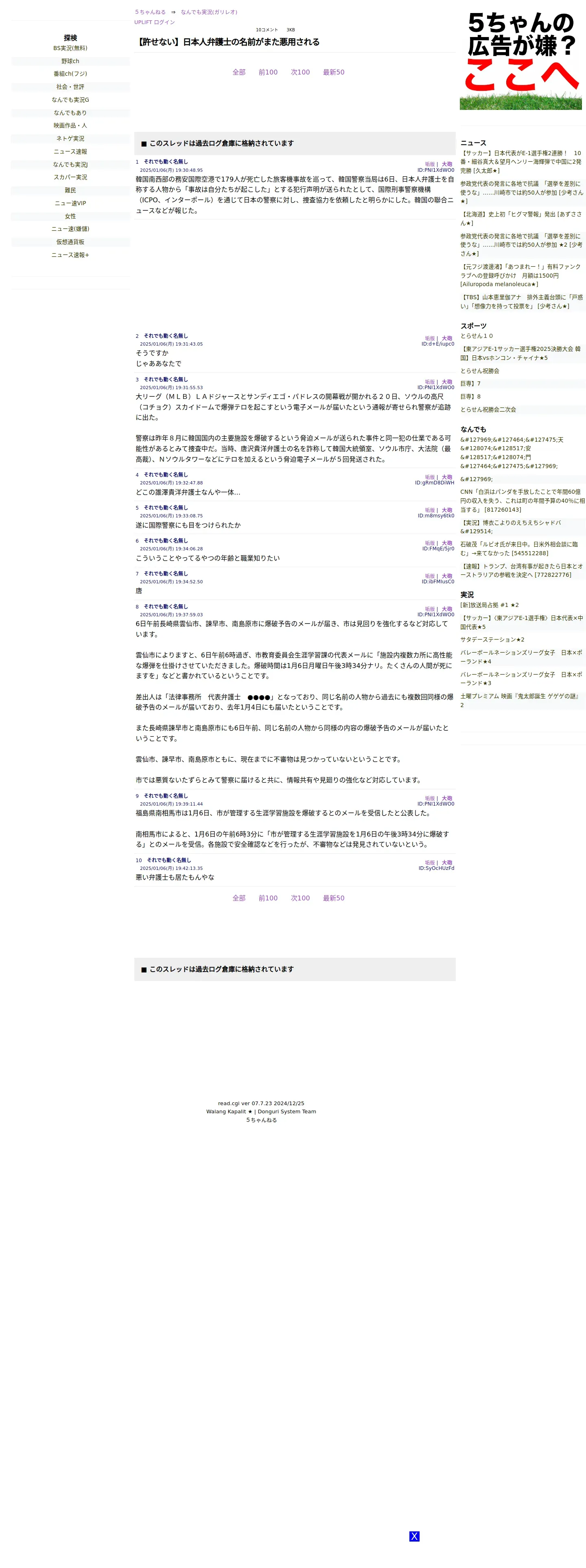
Task: Open the なんでも実況(ガリレオ) board link
Action: pyautogui.click(x=209, y=12)
